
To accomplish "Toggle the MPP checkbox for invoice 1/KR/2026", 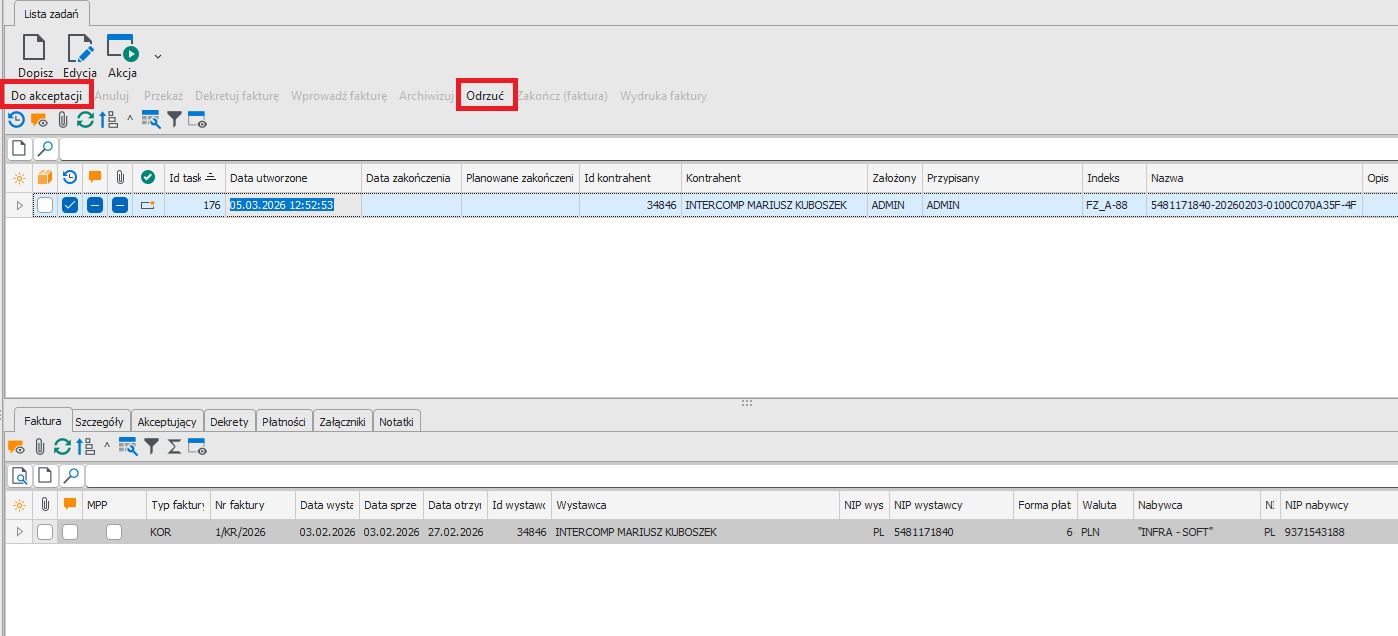I will [x=114, y=532].
